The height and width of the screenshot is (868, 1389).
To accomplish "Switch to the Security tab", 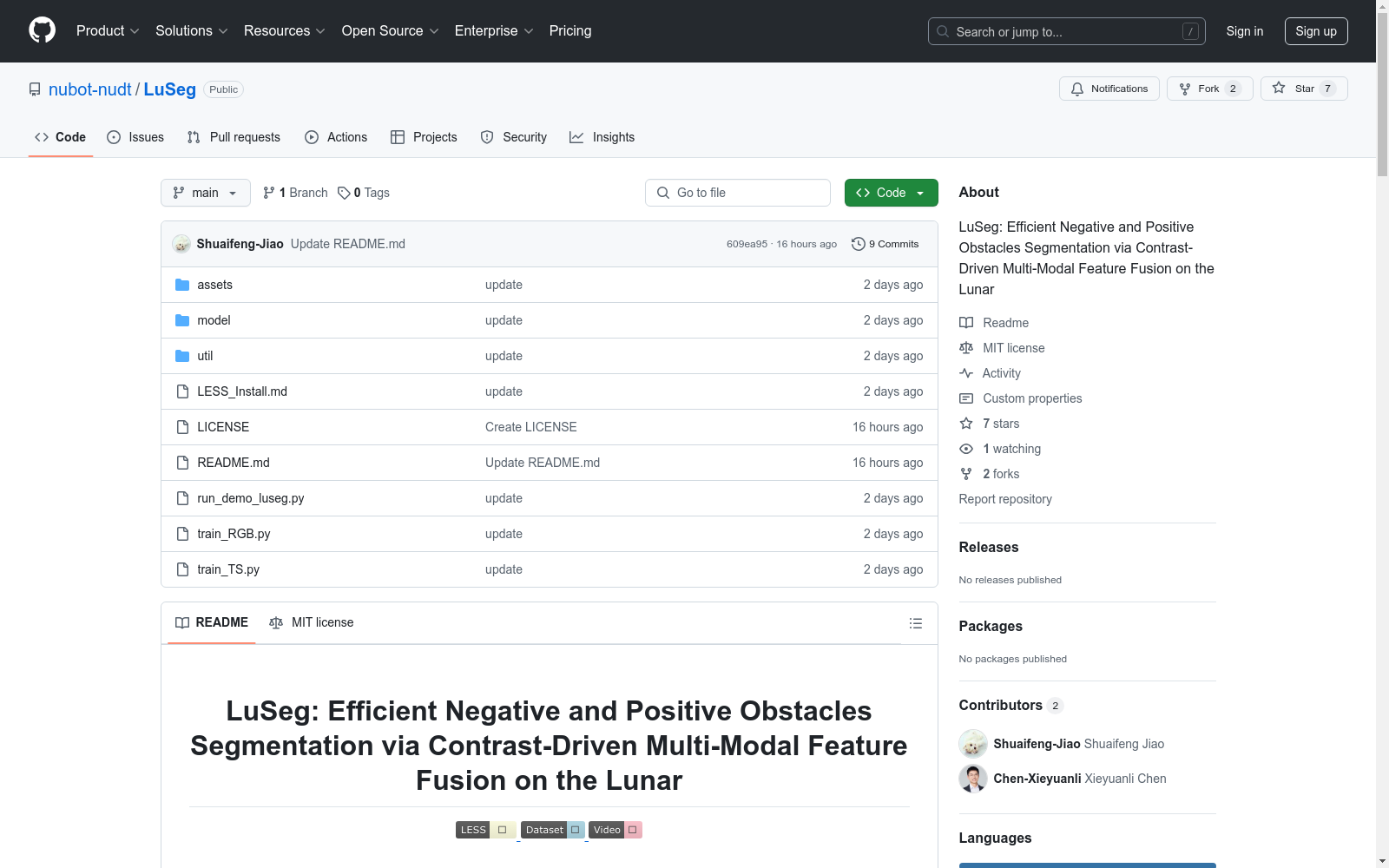I will (514, 137).
